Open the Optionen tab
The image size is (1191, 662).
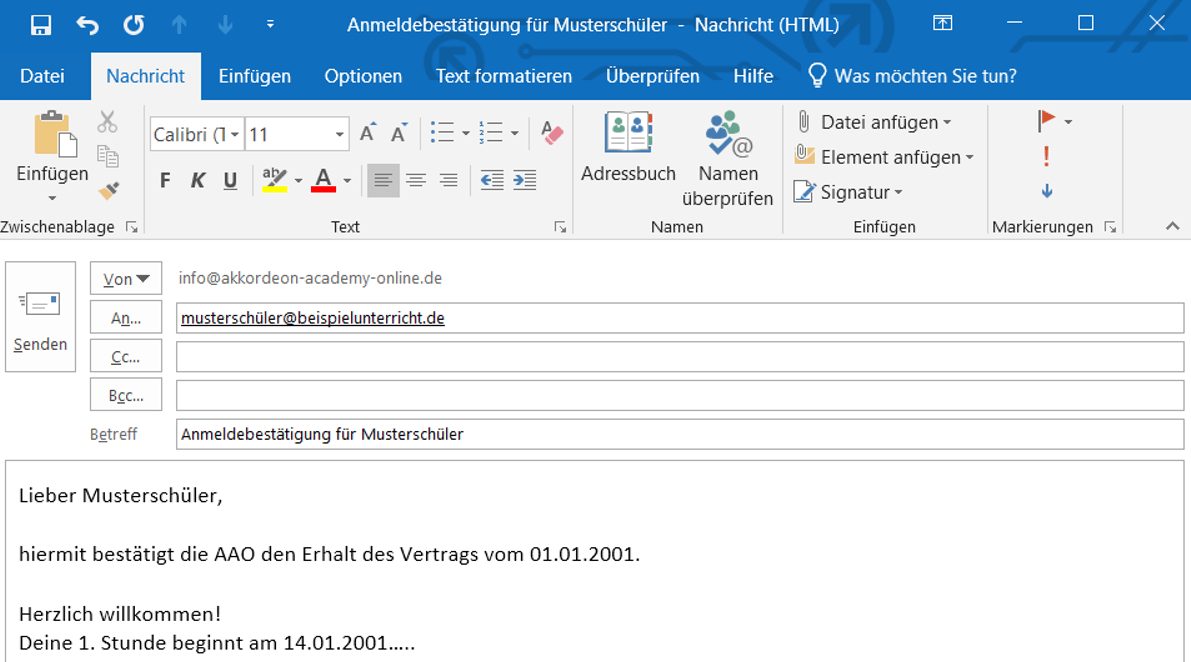[x=363, y=76]
